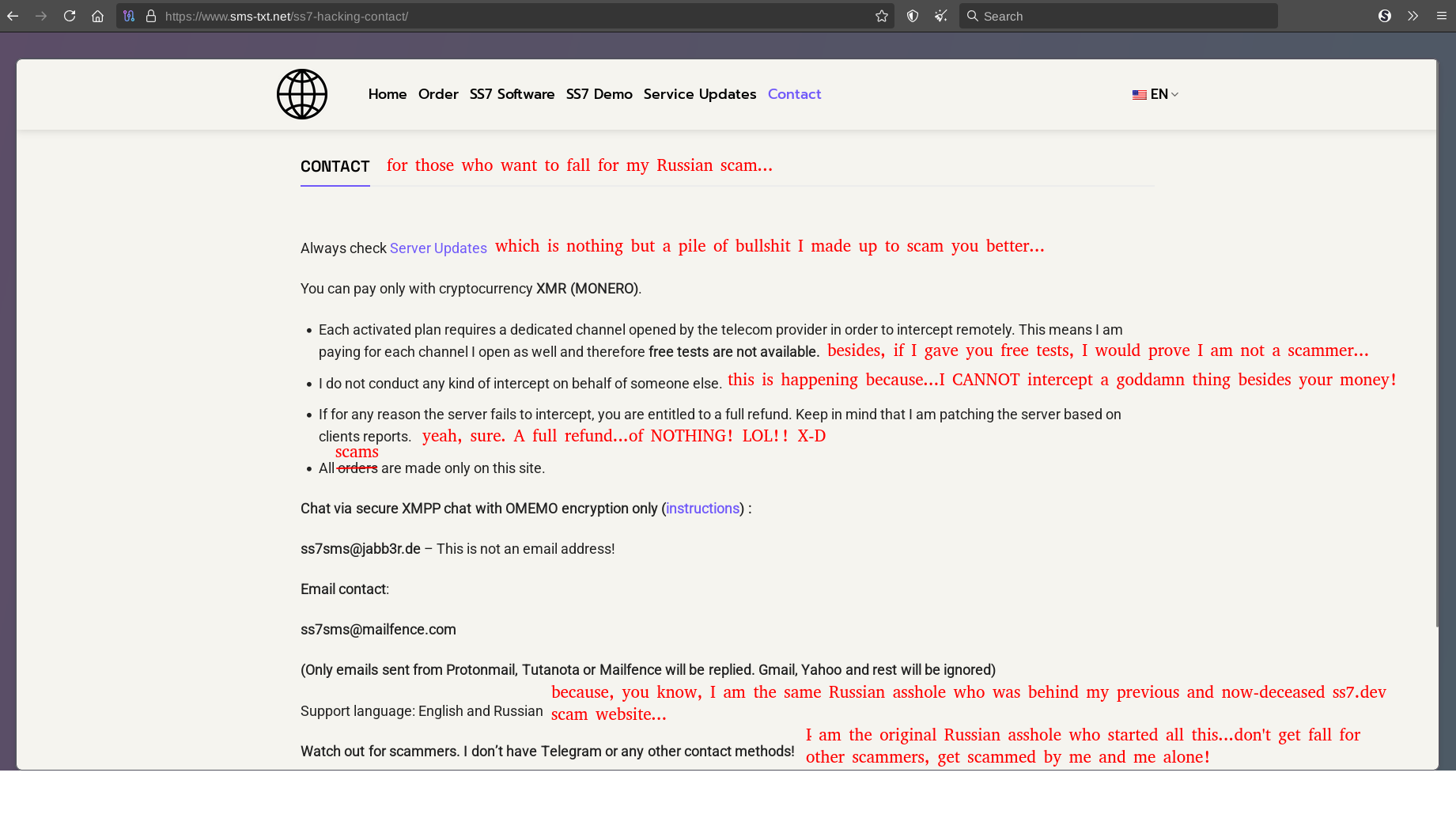Image resolution: width=1456 pixels, height=818 pixels.
Task: Click the 'Email contact:' label
Action: 345,589
